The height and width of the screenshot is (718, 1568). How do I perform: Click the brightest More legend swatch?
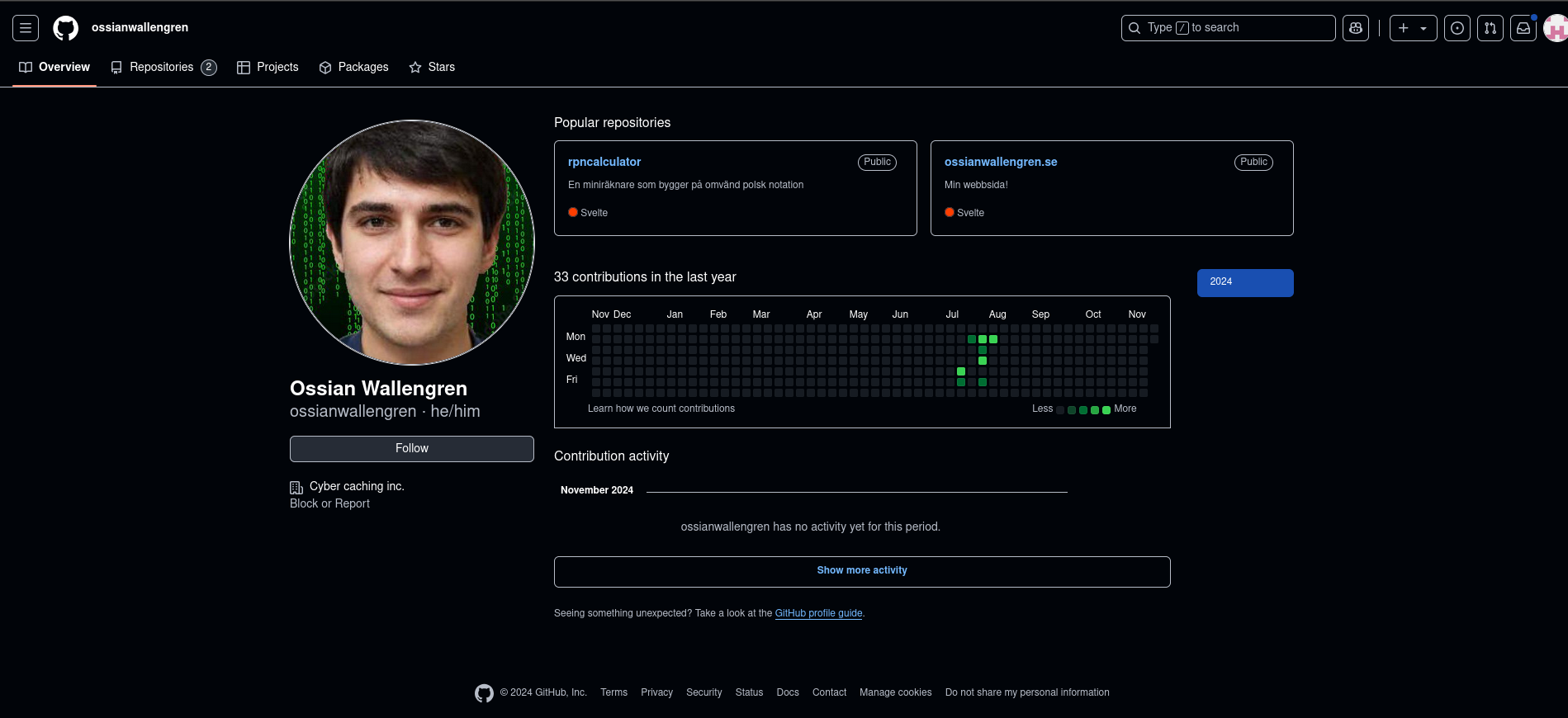pyautogui.click(x=1106, y=410)
